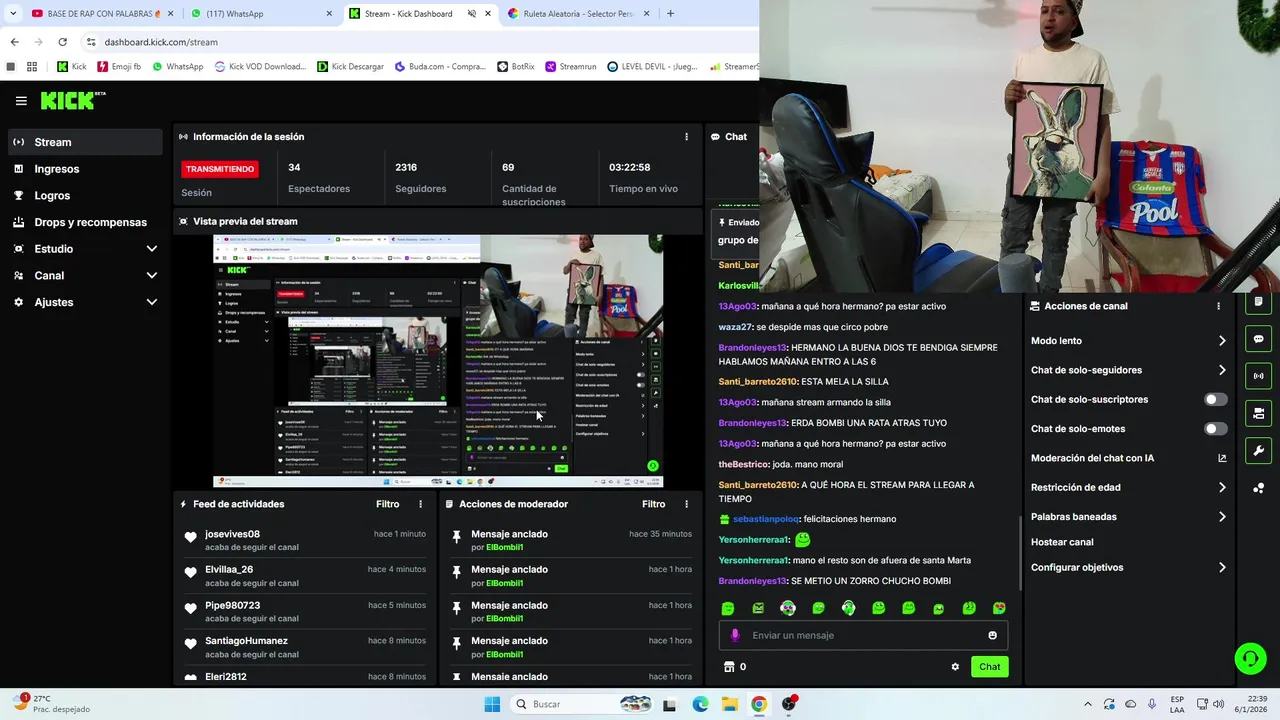Open Kick VOD Download bookmark
This screenshot has height=720, width=1280.
[x=260, y=67]
